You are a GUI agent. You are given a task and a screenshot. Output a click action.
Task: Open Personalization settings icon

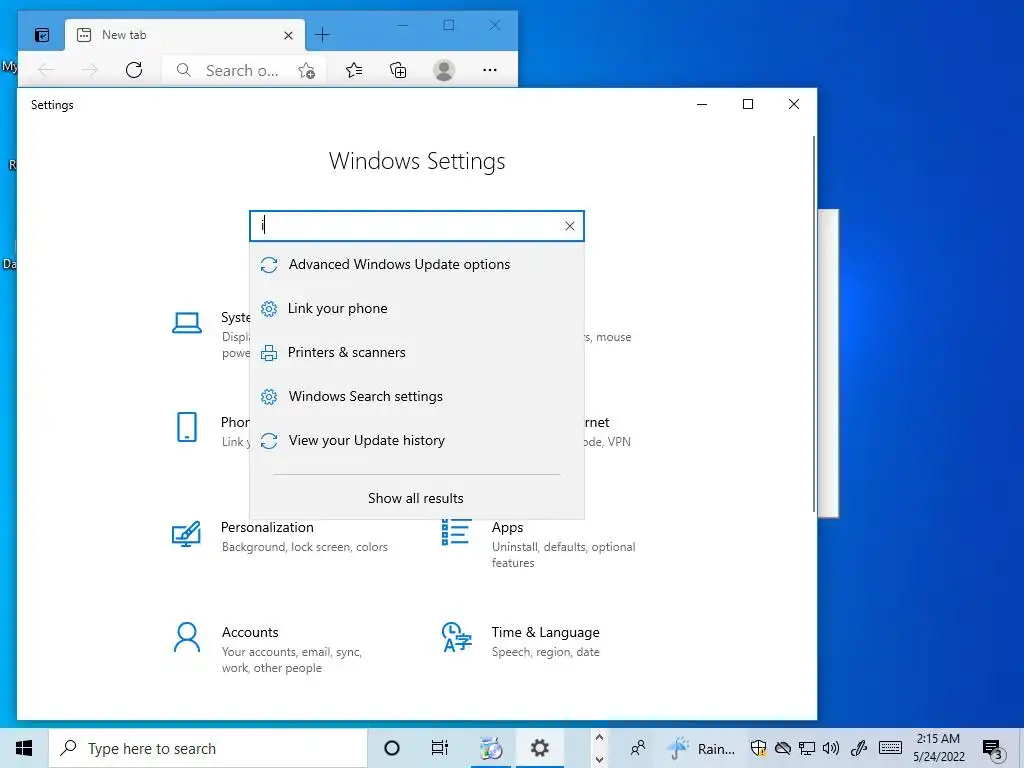click(x=186, y=534)
